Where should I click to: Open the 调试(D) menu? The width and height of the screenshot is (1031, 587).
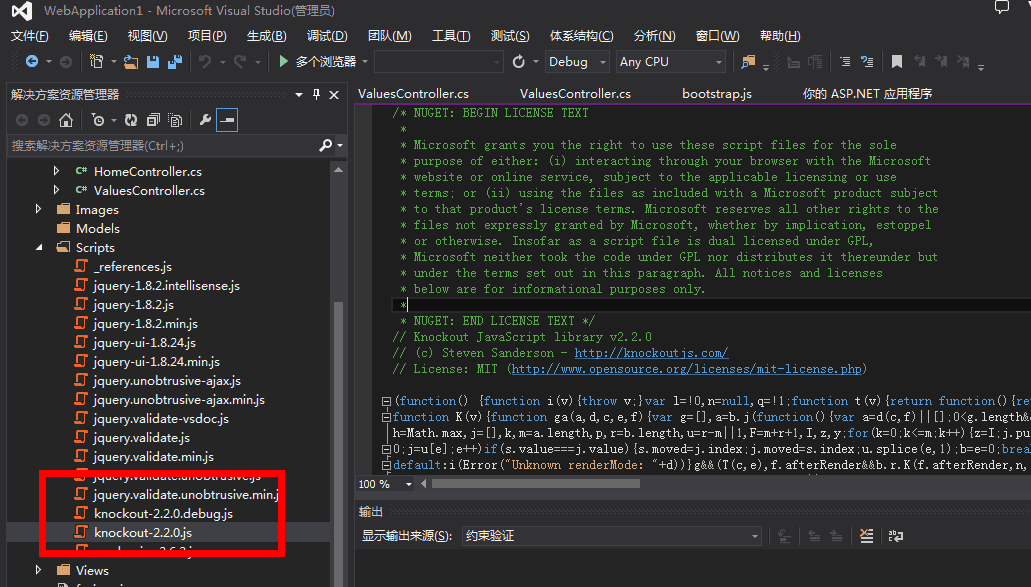[327, 36]
